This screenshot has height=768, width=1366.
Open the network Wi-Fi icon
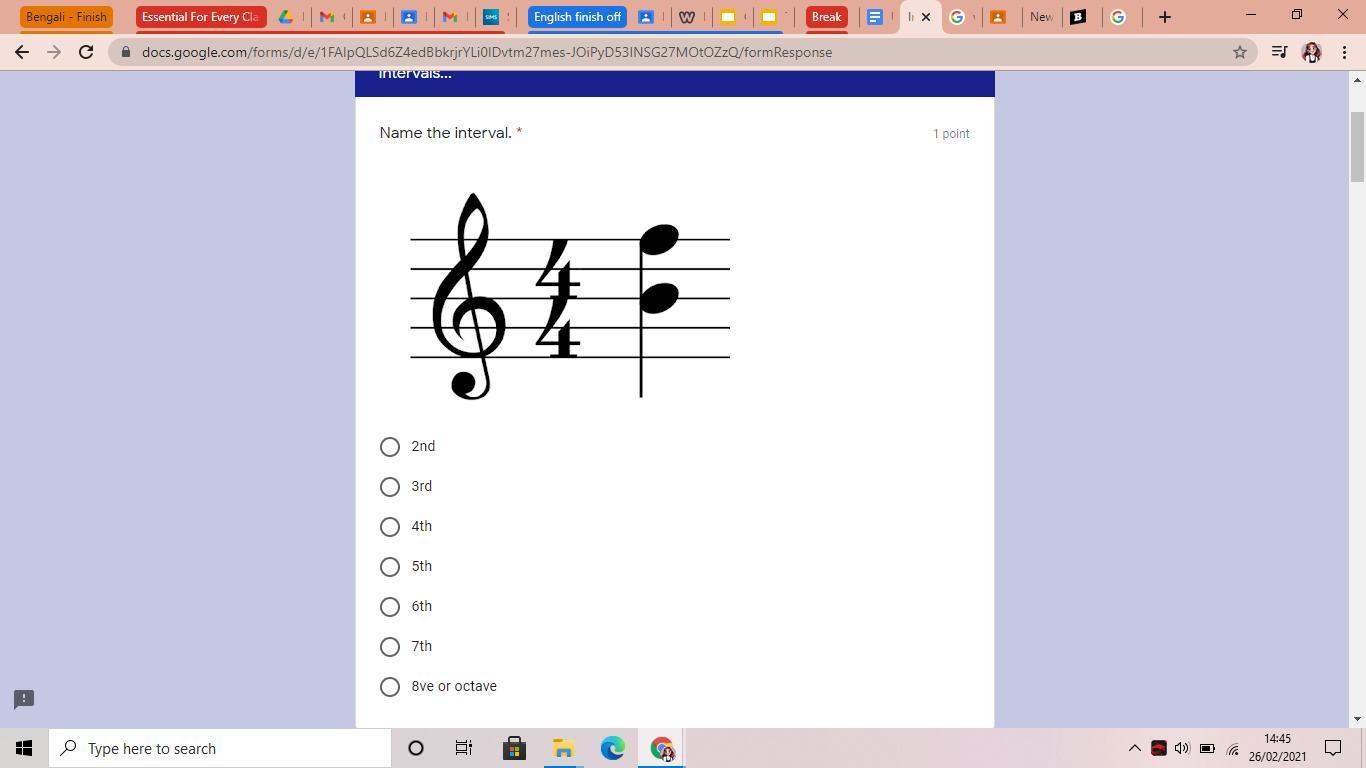tap(1232, 748)
